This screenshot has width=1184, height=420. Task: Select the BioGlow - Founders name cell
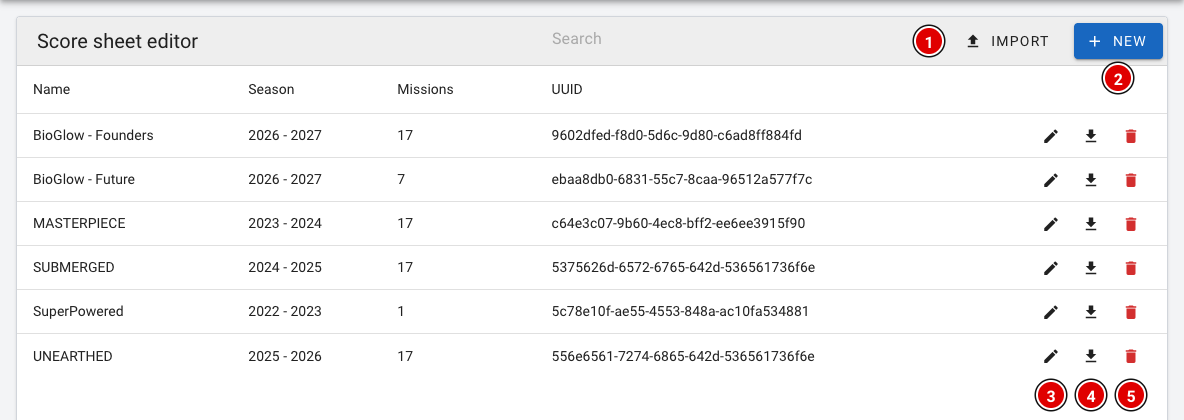click(x=94, y=136)
